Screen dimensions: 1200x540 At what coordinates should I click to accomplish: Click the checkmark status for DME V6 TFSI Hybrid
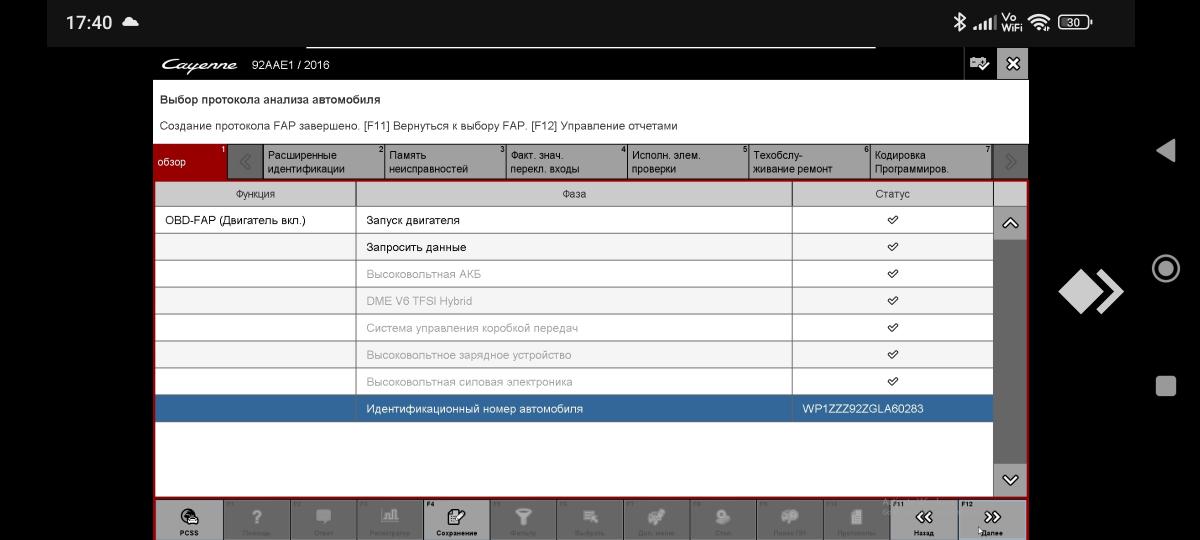click(892, 301)
